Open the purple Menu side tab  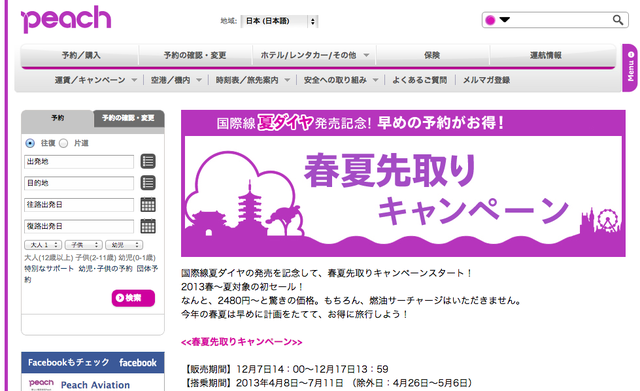[x=630, y=68]
